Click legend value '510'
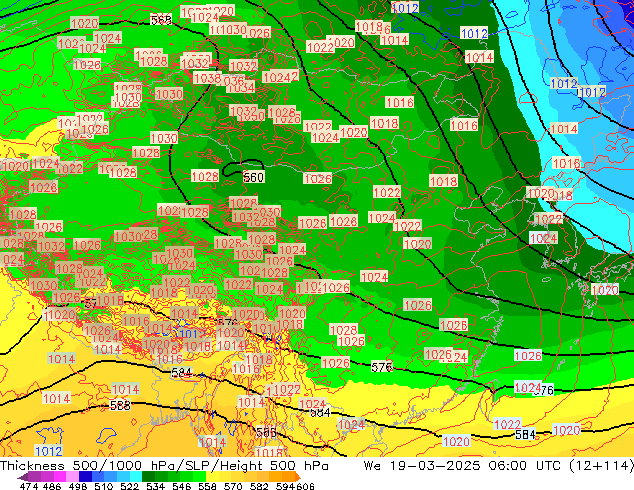The image size is (634, 490). [x=104, y=486]
